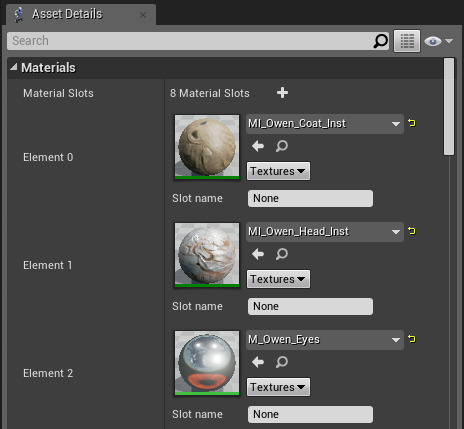Click the Material Slots property label
This screenshot has width=464, height=429.
click(58, 93)
